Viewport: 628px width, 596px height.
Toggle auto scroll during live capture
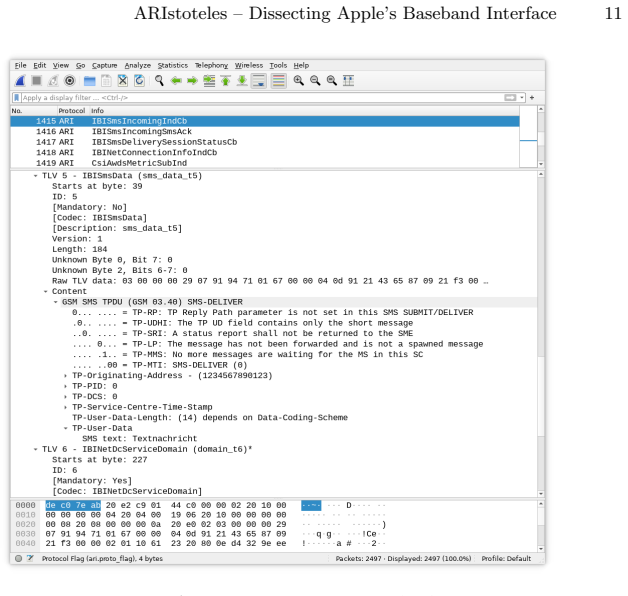[x=259, y=81]
